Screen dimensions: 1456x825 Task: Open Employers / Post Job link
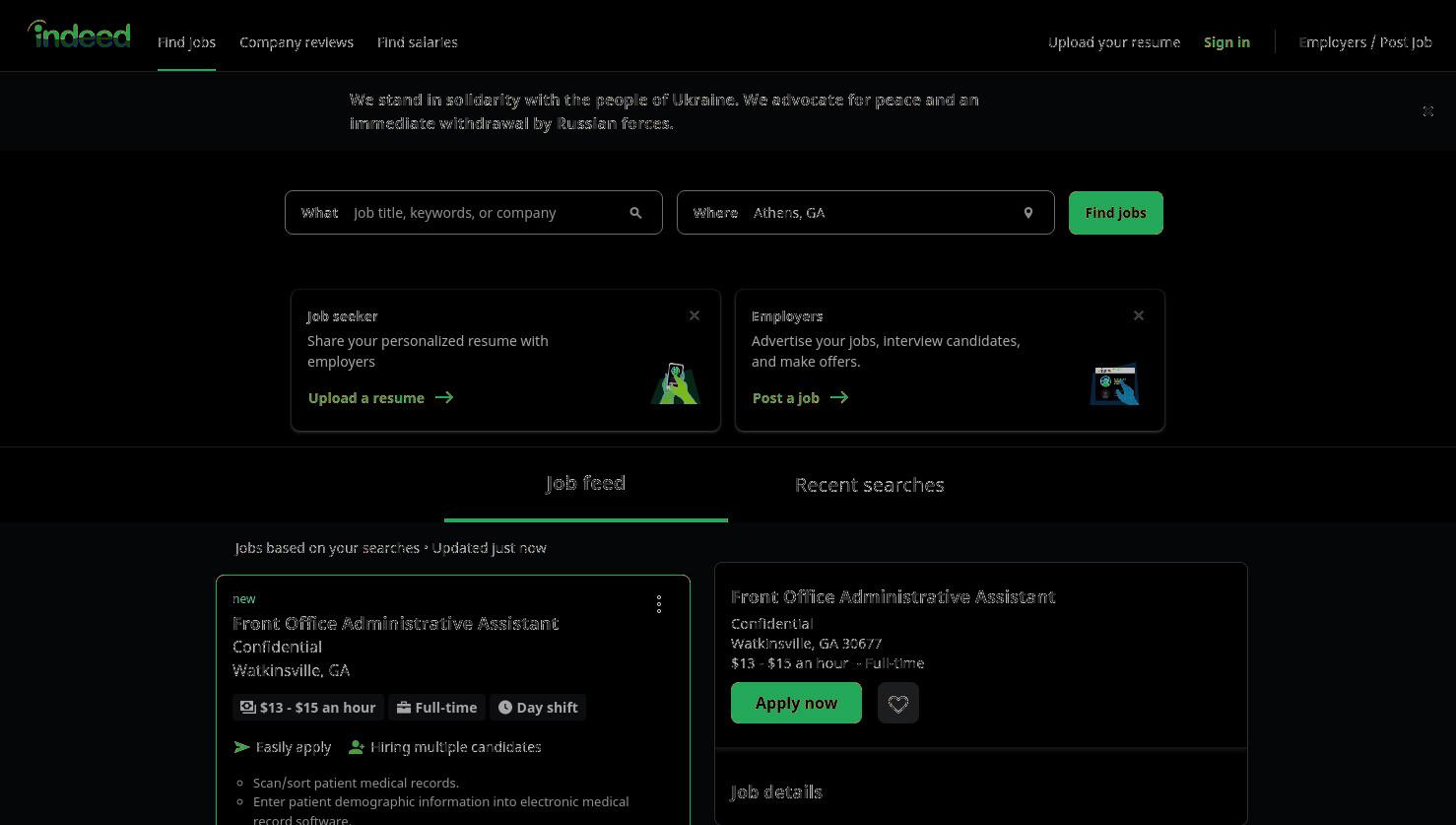[1365, 42]
